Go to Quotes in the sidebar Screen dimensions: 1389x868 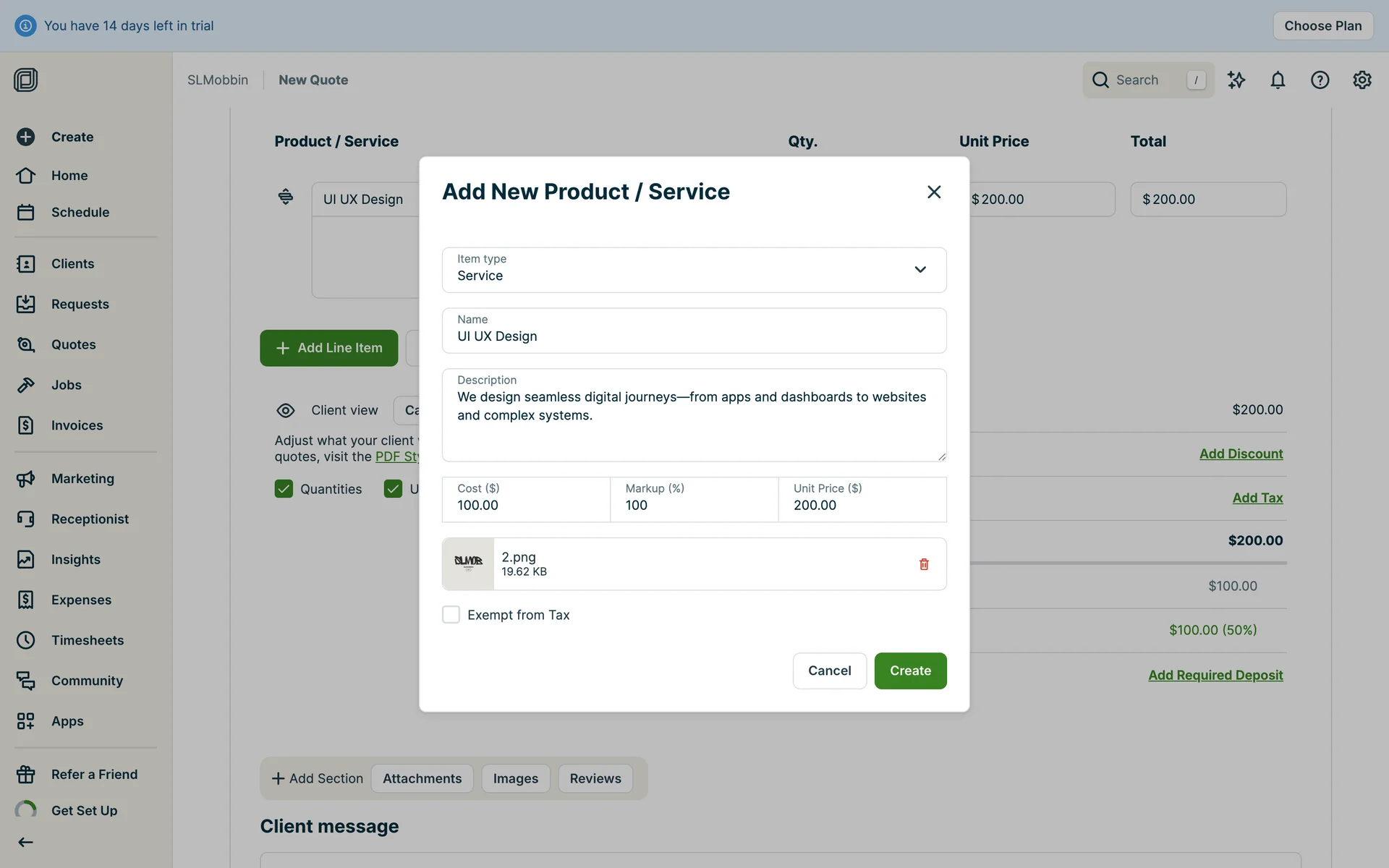[x=73, y=344]
